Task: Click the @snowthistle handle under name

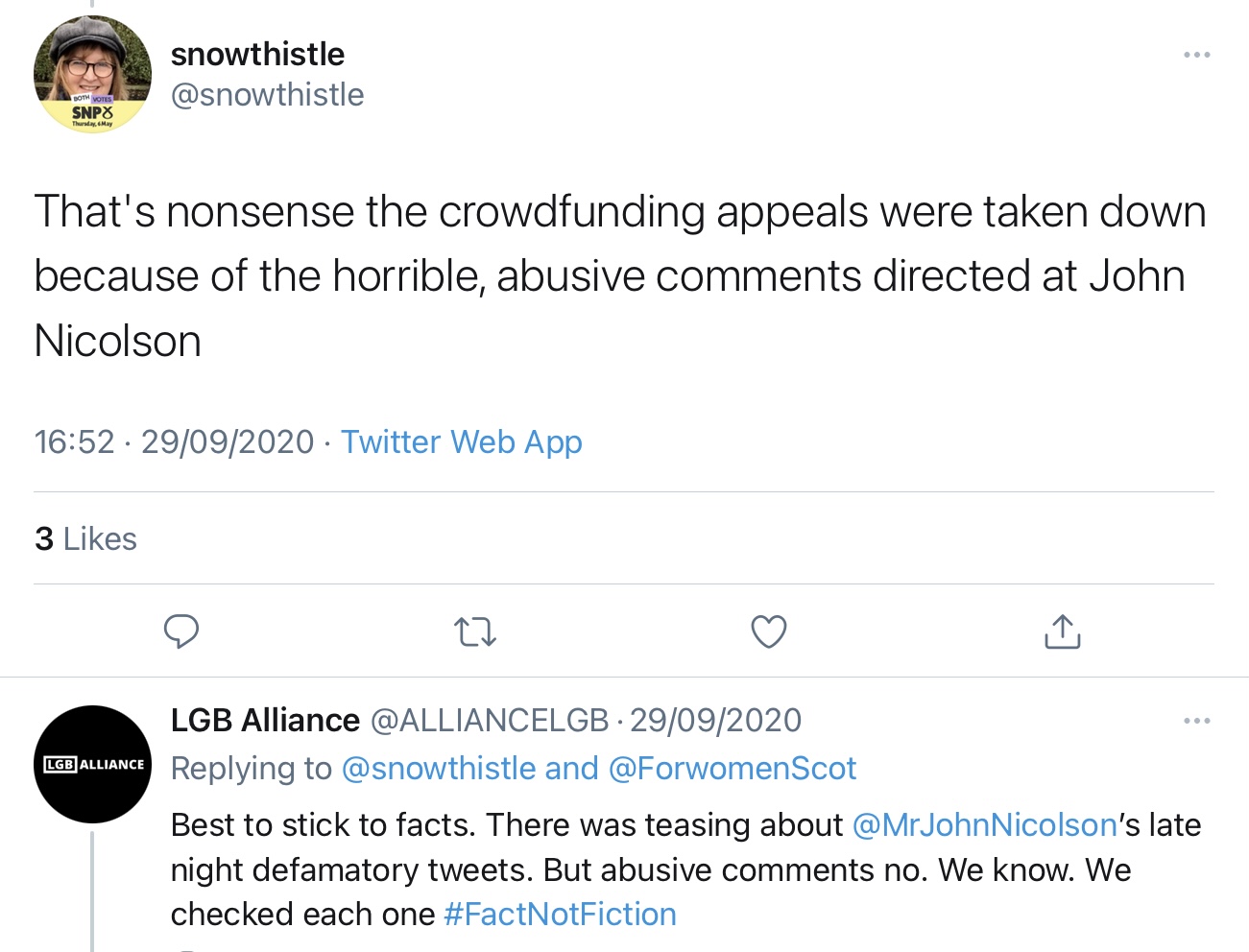Action: click(267, 95)
